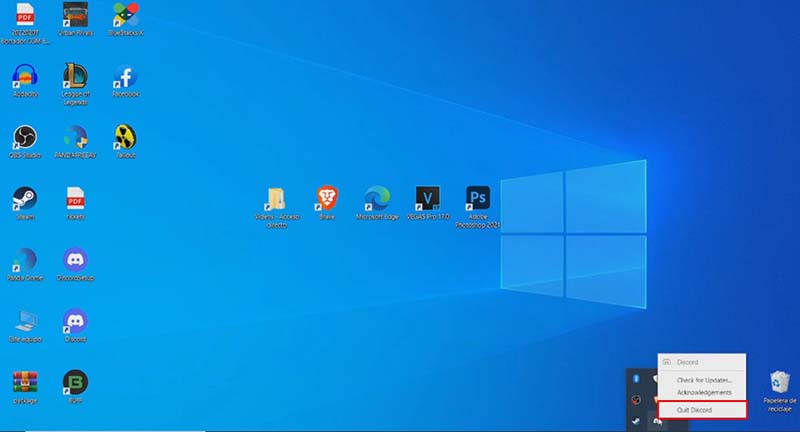Image resolution: width=800 pixels, height=432 pixels.
Task: Select the PANDA FREE AV shortcut
Action: pos(75,142)
